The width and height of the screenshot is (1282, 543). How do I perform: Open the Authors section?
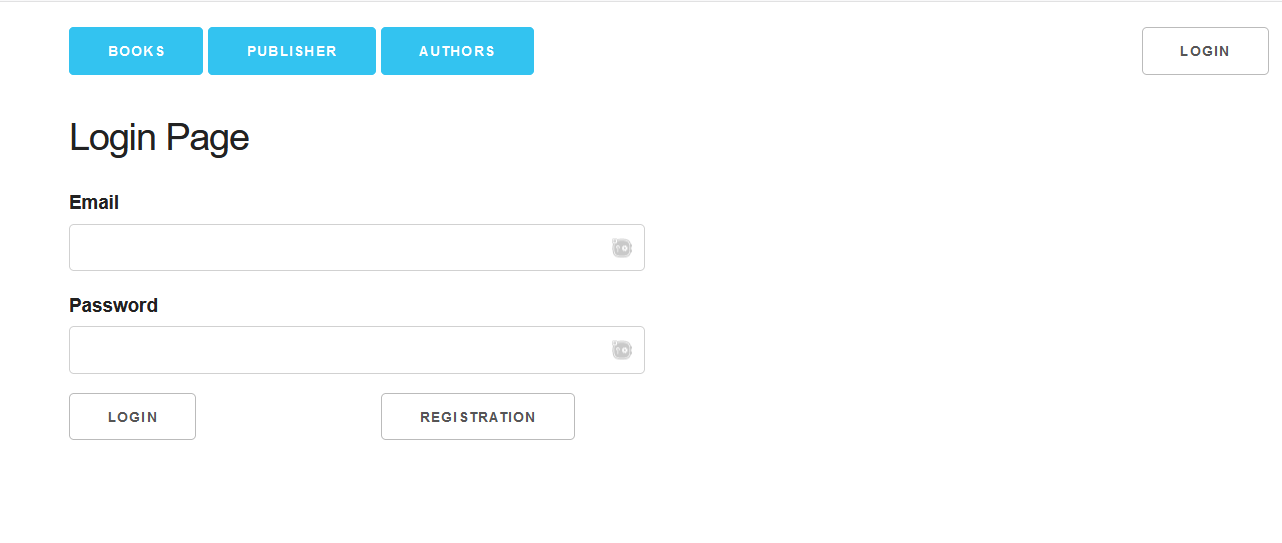457,51
